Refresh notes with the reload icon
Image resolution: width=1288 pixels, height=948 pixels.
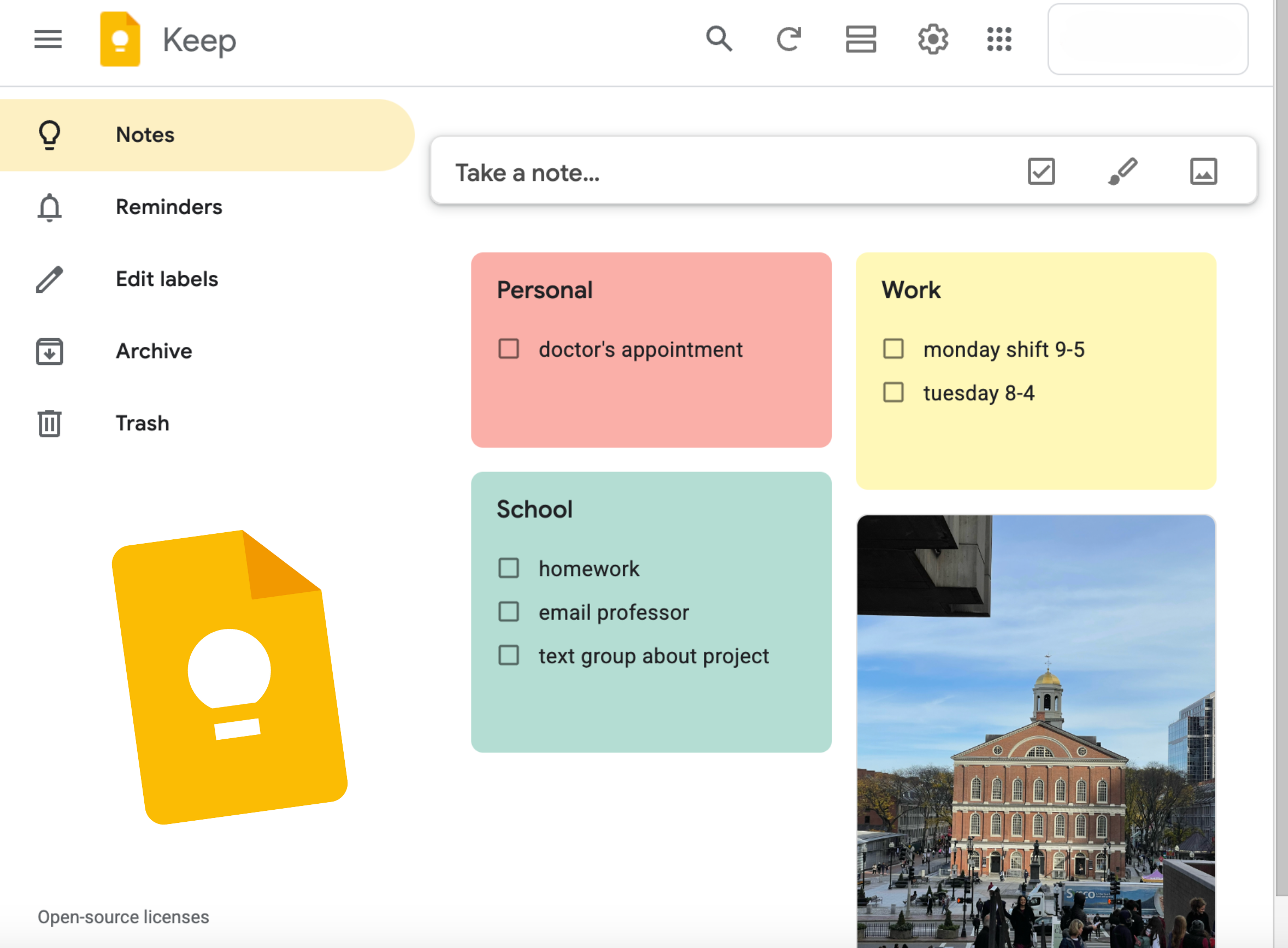tap(789, 39)
